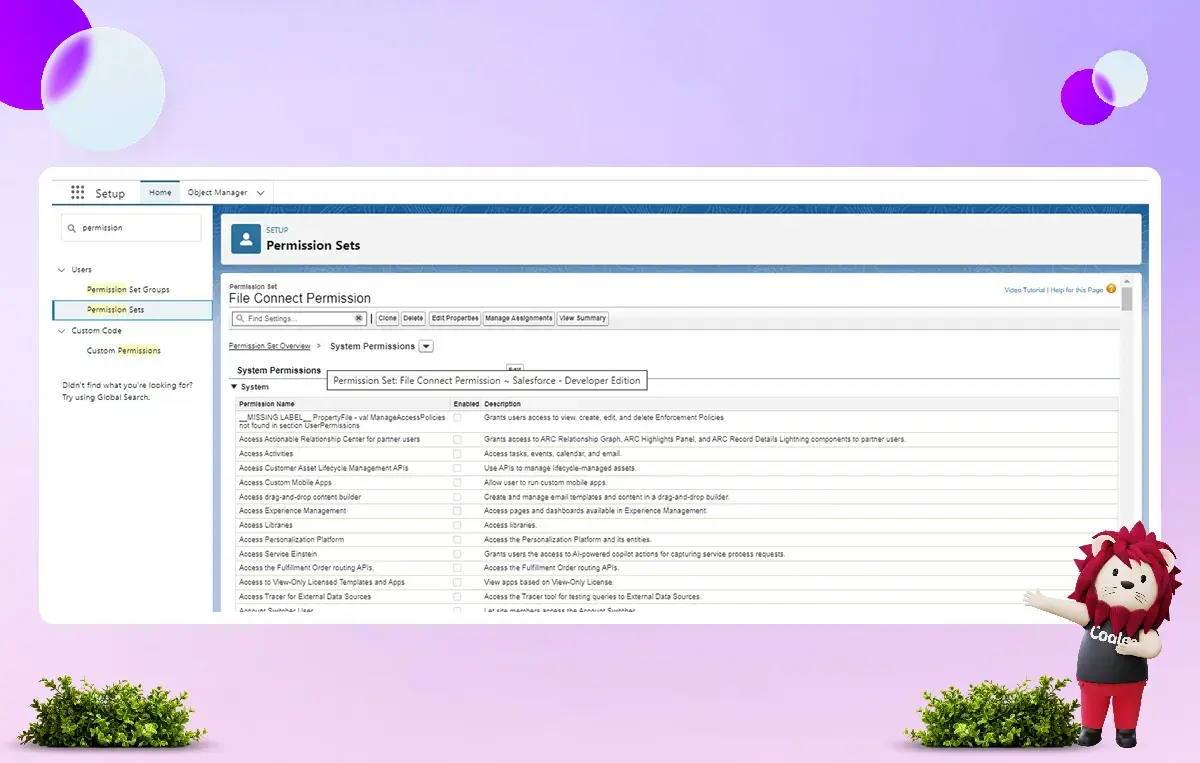Click 'Use APIs to manage lifecycle-managed assets.' description

(560, 468)
